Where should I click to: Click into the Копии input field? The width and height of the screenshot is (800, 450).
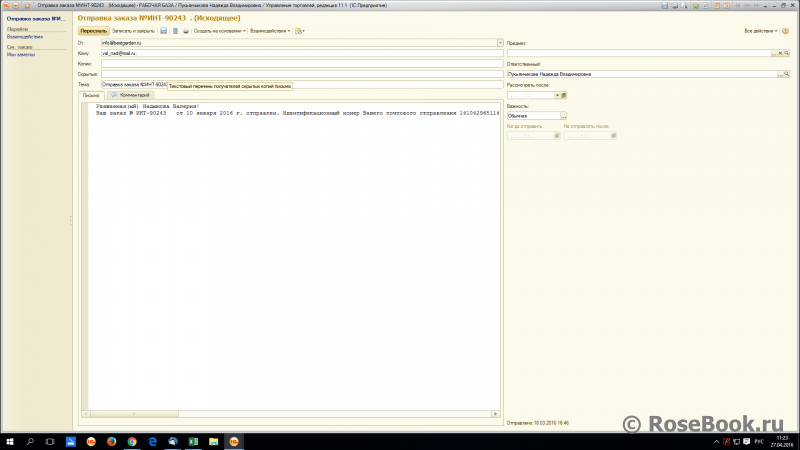pos(300,64)
